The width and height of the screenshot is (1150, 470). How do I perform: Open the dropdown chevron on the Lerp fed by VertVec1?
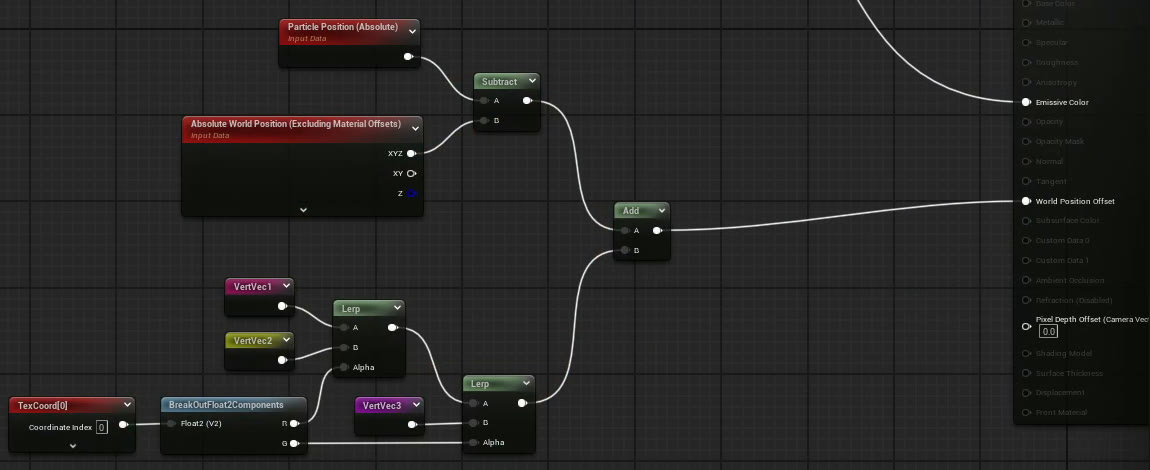point(397,308)
